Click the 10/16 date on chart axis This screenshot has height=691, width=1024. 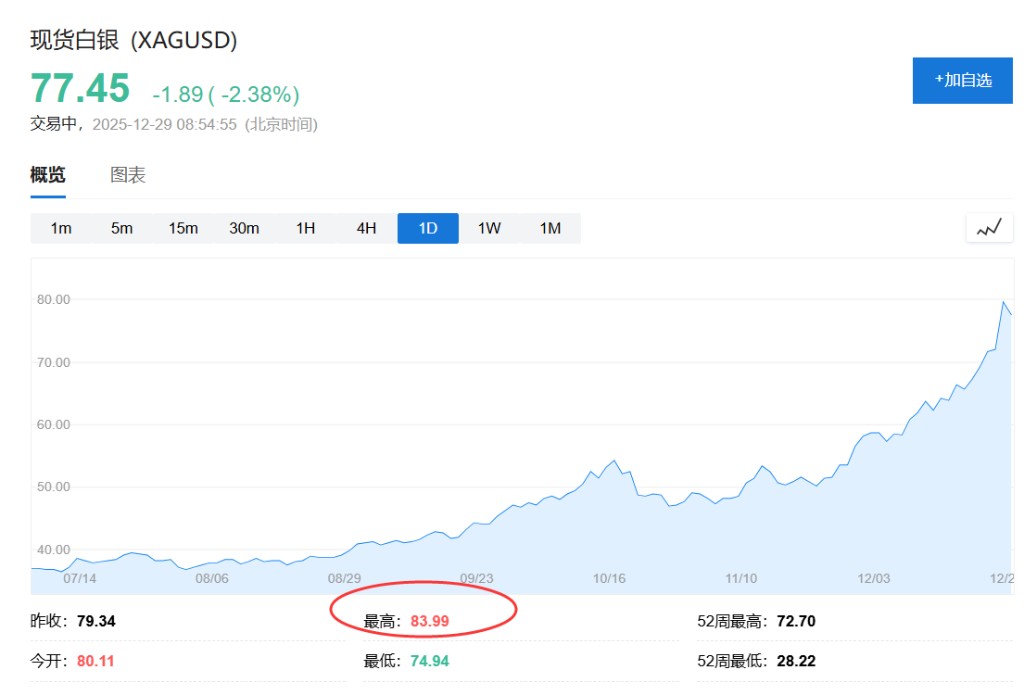[608, 578]
